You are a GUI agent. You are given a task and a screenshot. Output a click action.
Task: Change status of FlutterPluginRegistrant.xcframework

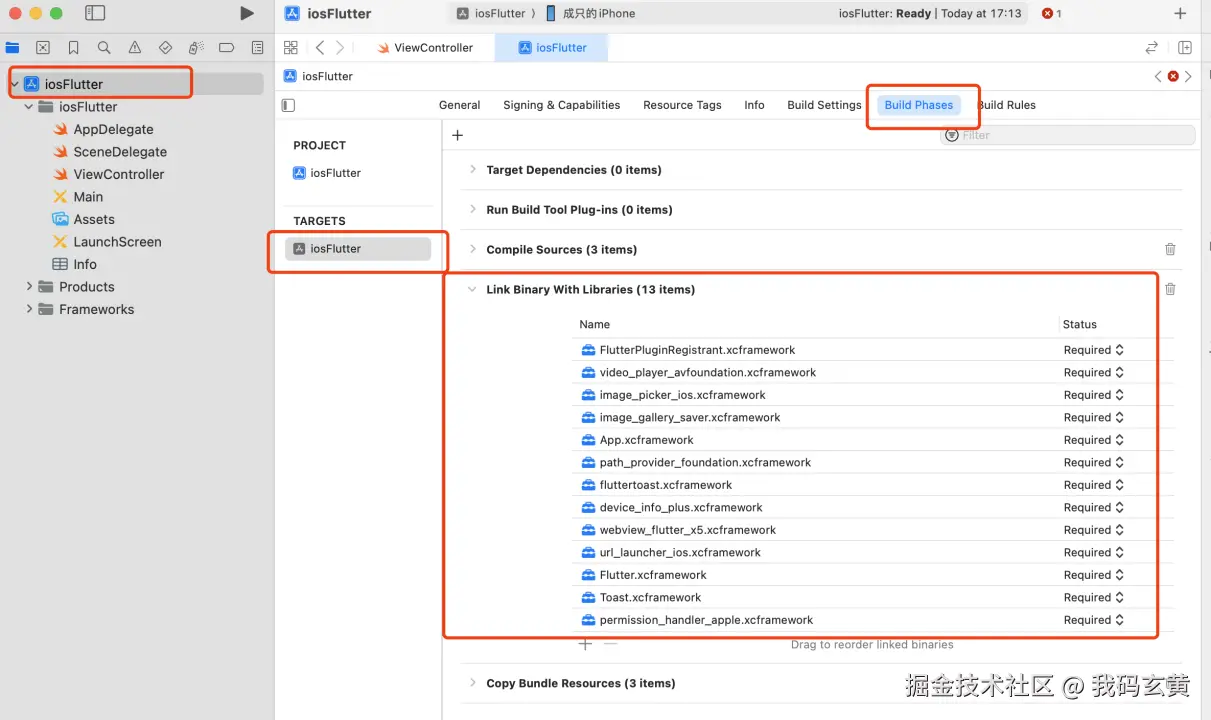1094,350
